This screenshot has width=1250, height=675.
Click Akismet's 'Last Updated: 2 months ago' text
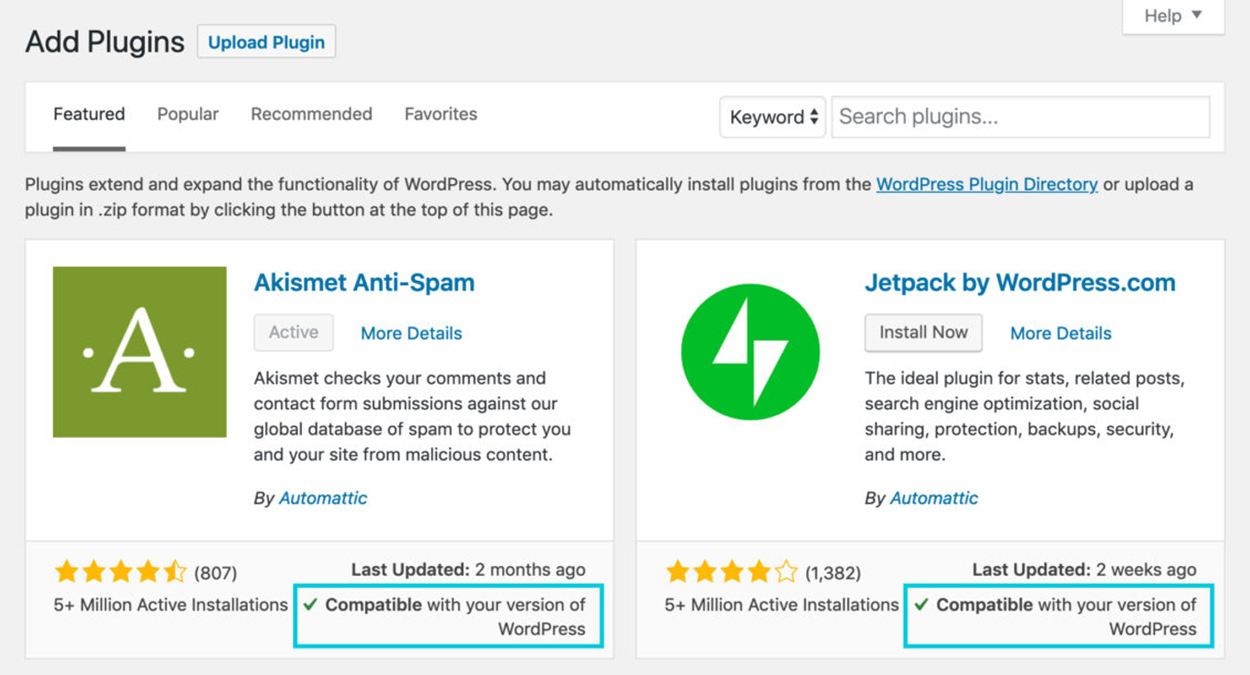click(x=468, y=569)
